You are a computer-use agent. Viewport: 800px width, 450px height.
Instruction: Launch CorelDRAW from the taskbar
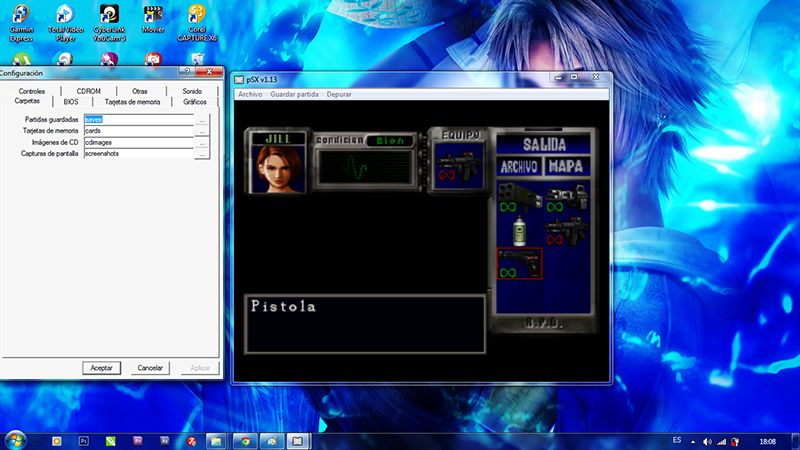(x=111, y=441)
